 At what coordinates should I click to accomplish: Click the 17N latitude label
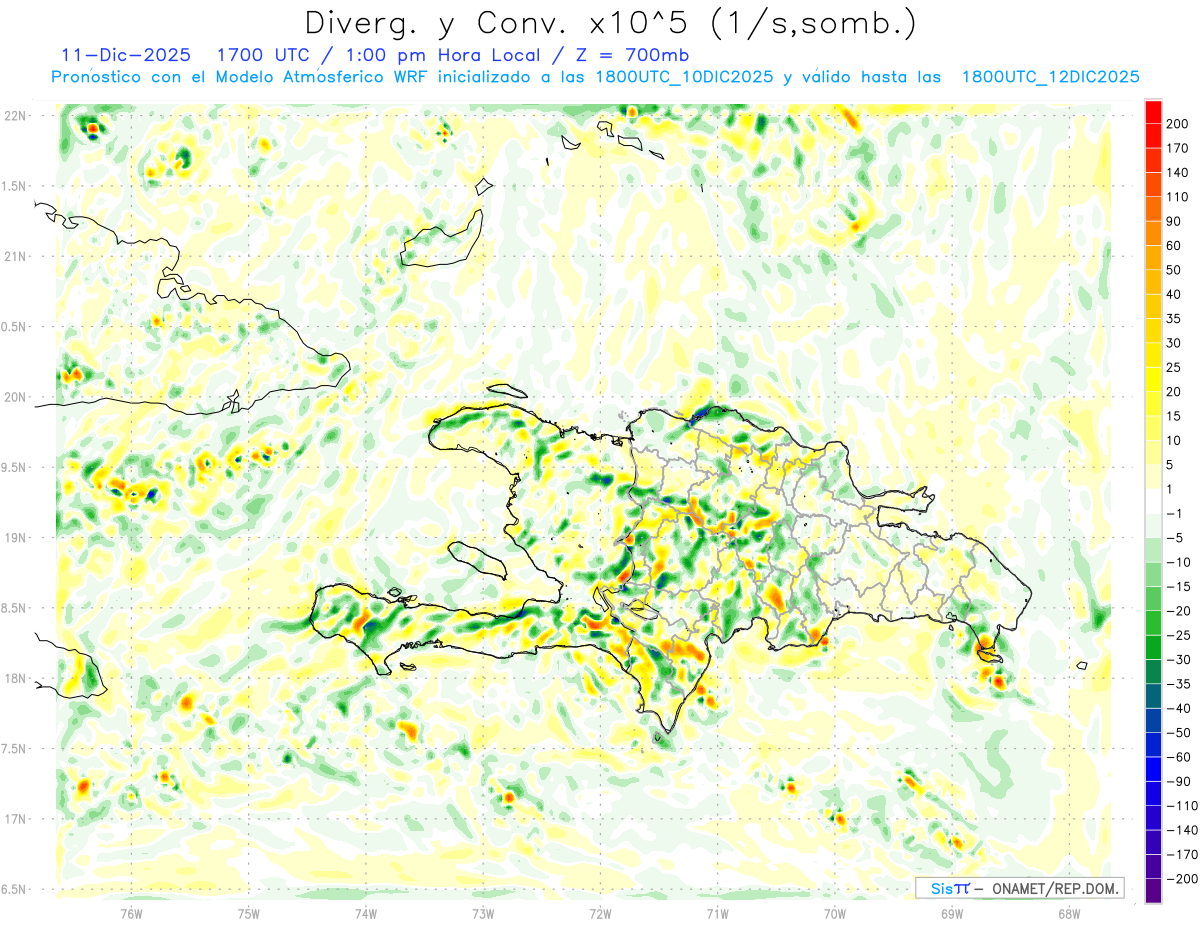[16, 819]
